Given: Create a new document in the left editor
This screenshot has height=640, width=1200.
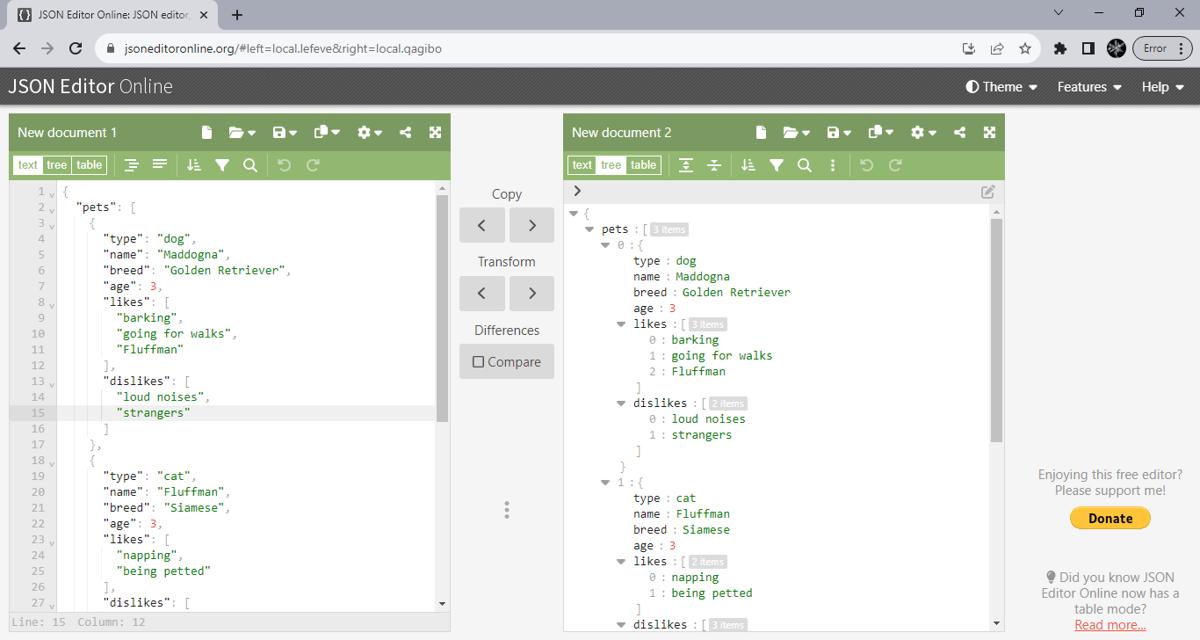Looking at the screenshot, I should pos(206,131).
